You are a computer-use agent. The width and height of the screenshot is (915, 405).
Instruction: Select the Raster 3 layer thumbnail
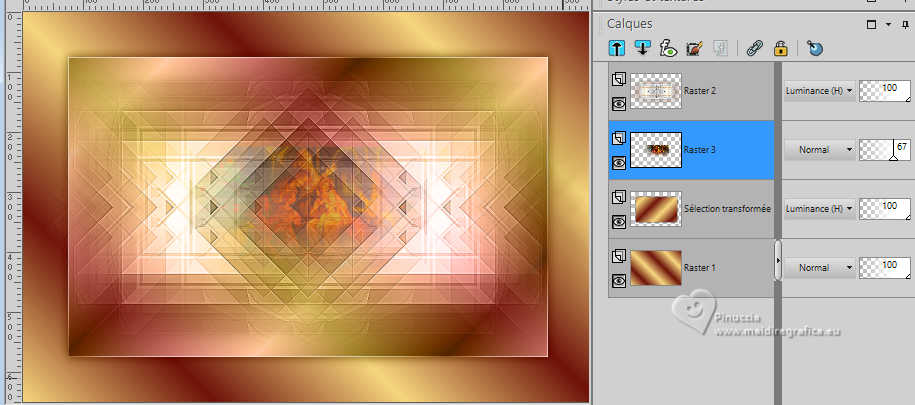[x=656, y=150]
